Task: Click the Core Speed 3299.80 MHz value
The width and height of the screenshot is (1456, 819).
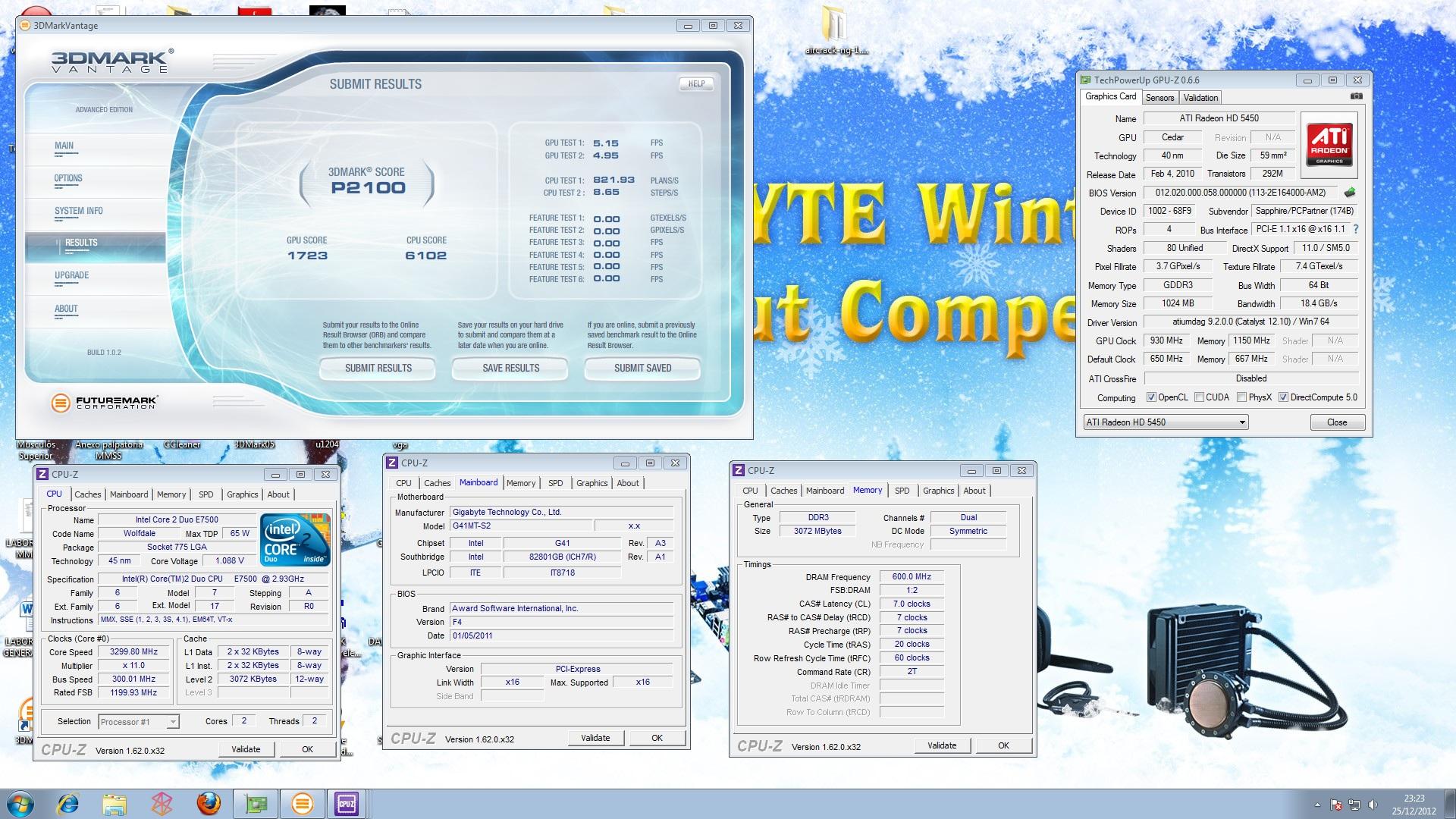Action: pos(134,652)
